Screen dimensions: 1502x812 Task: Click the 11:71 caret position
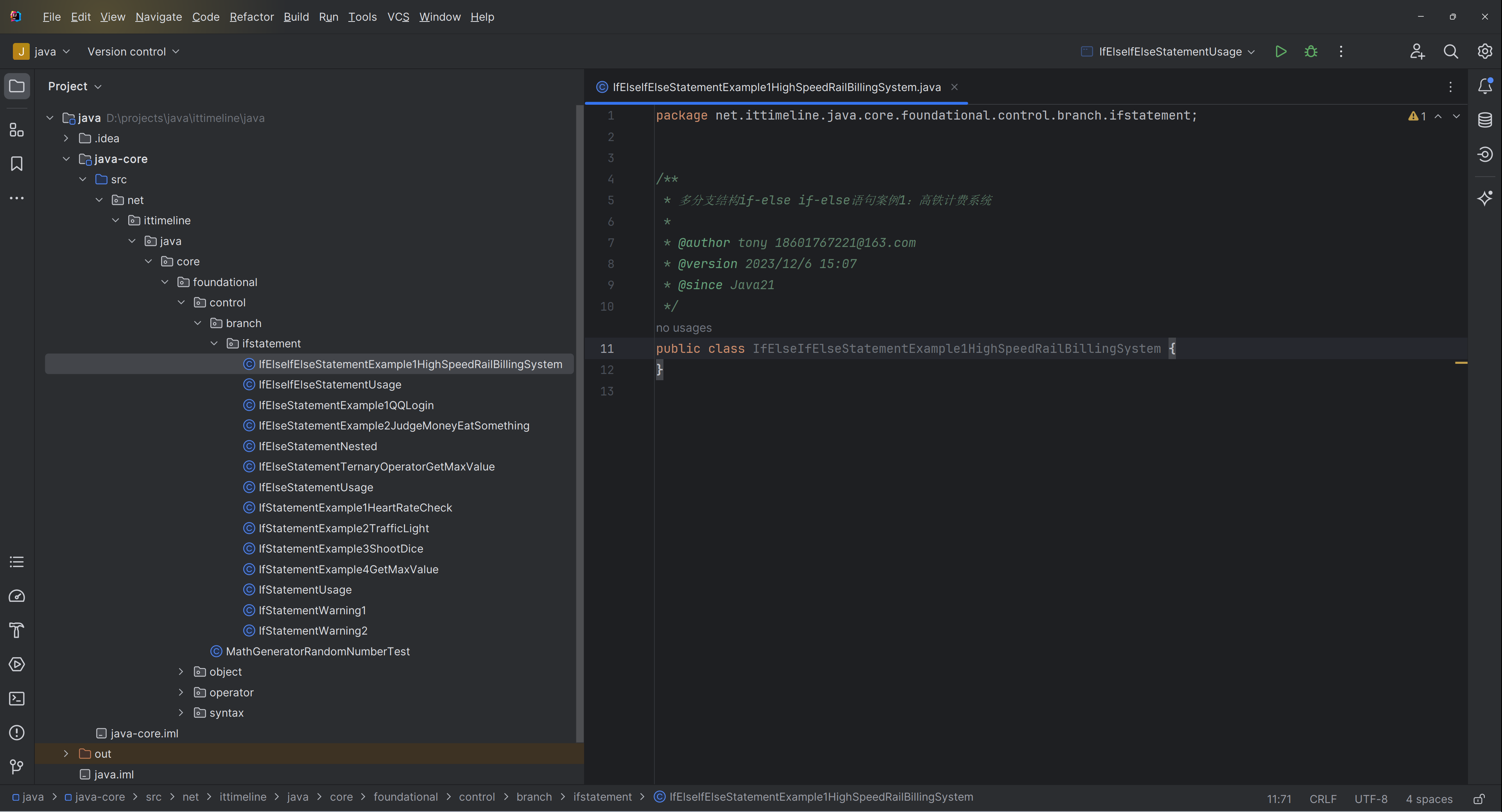[1279, 799]
